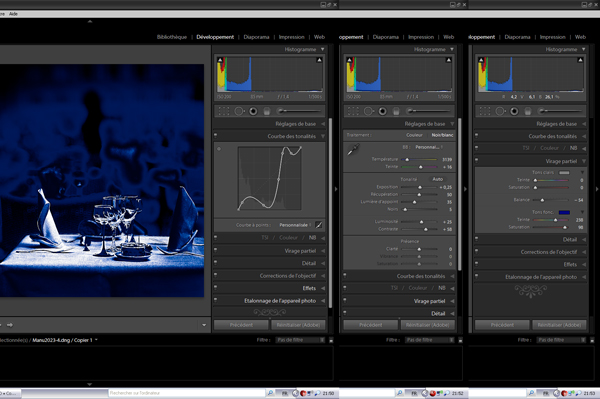Open the BB Personnal... white balance dropdown

(x=429, y=147)
